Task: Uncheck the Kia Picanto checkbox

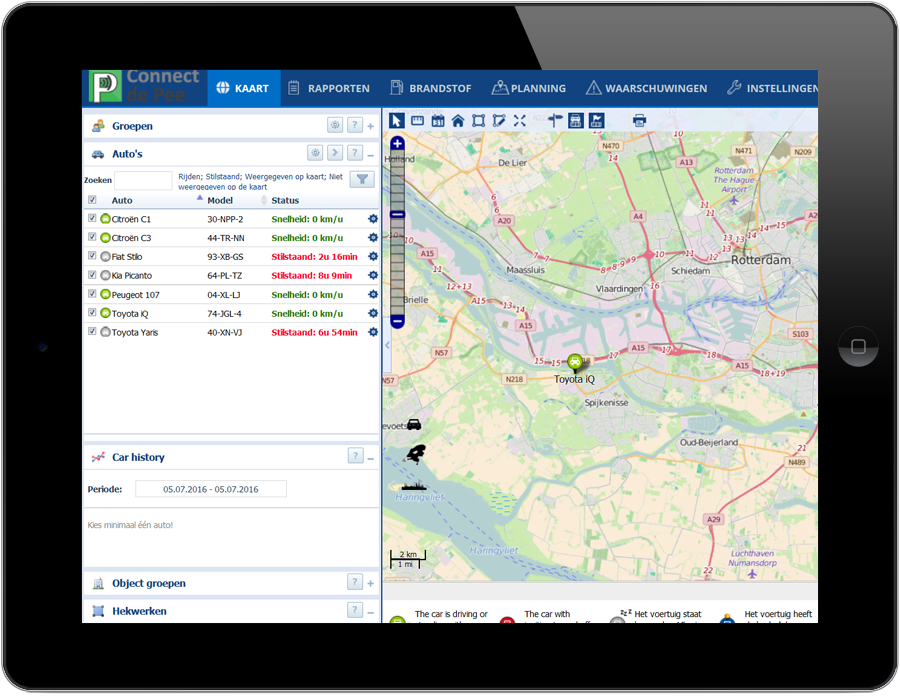Action: pos(92,274)
